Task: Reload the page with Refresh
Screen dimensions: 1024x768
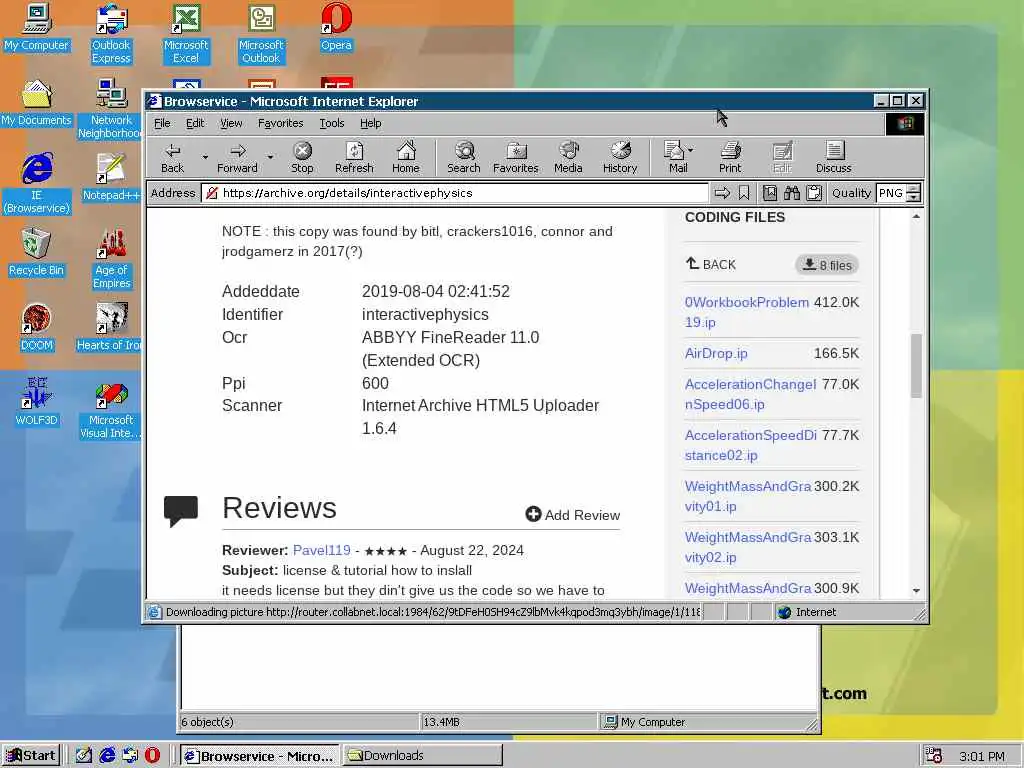Action: [354, 158]
